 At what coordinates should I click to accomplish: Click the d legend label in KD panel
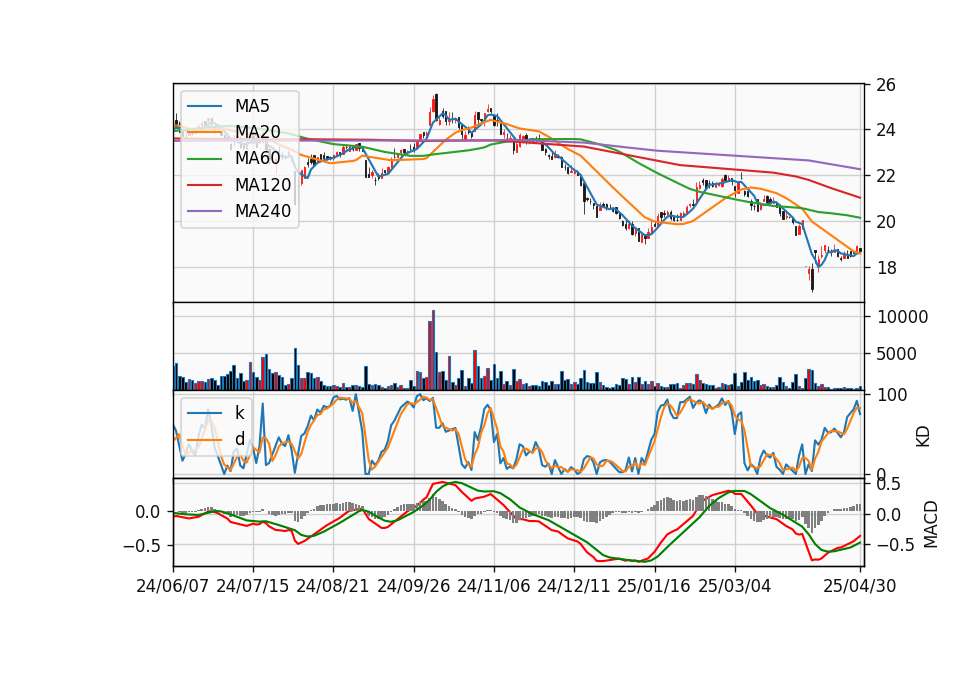[239, 439]
